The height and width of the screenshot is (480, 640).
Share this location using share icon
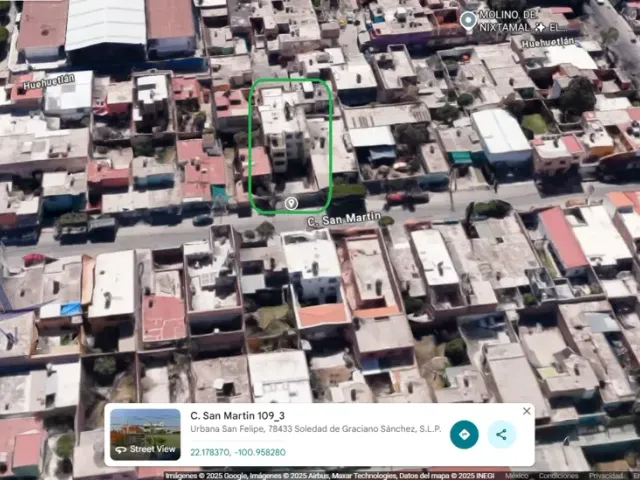(x=502, y=434)
